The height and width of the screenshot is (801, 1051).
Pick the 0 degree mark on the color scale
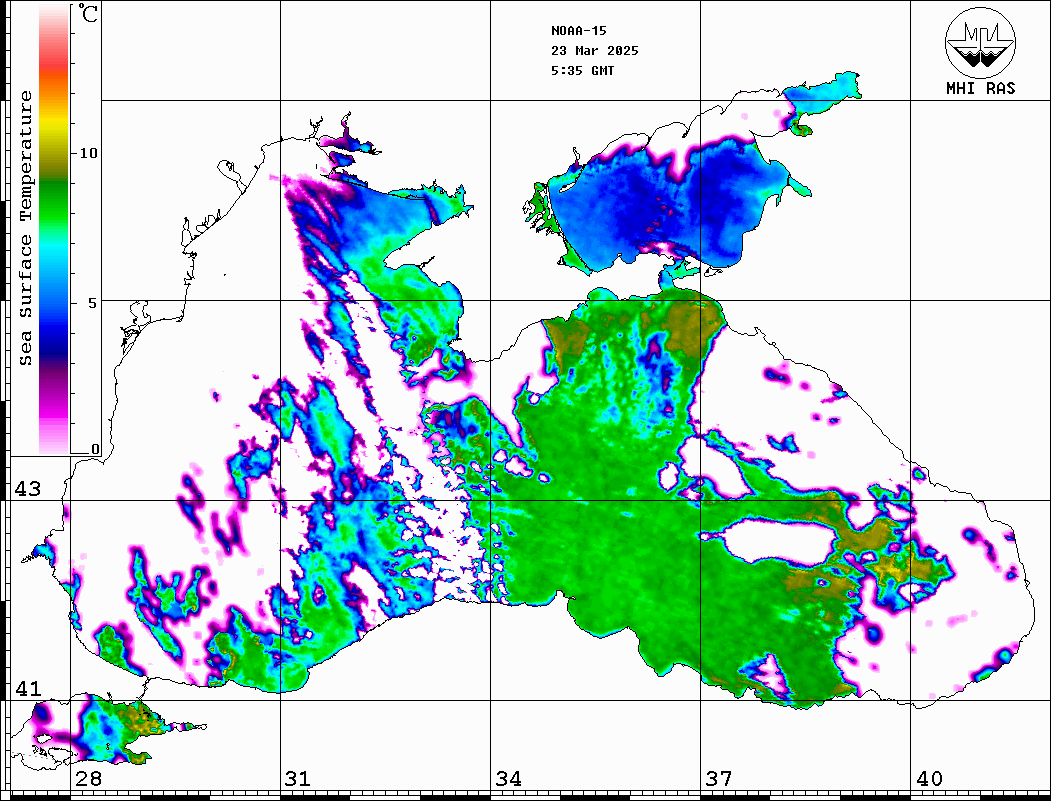(x=95, y=449)
